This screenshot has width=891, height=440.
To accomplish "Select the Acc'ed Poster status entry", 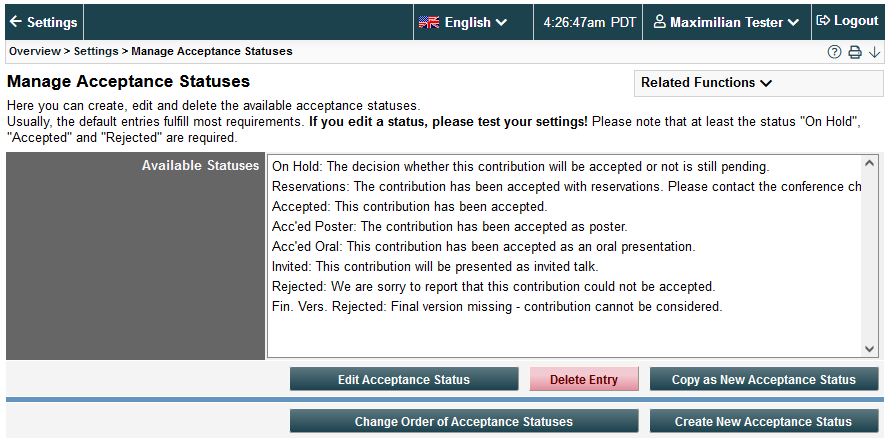I will (x=566, y=227).
